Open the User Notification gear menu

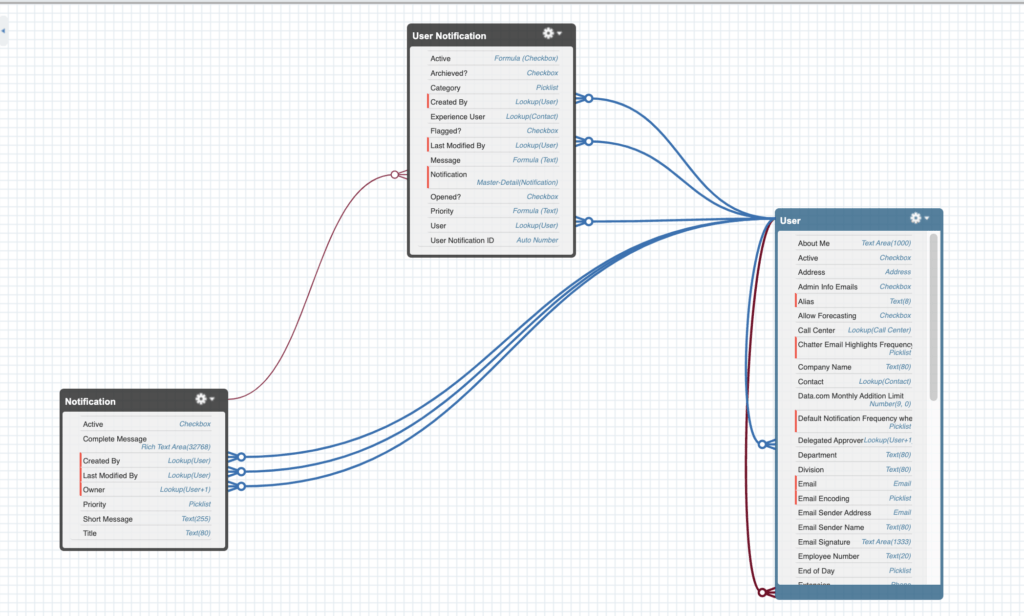(x=551, y=34)
